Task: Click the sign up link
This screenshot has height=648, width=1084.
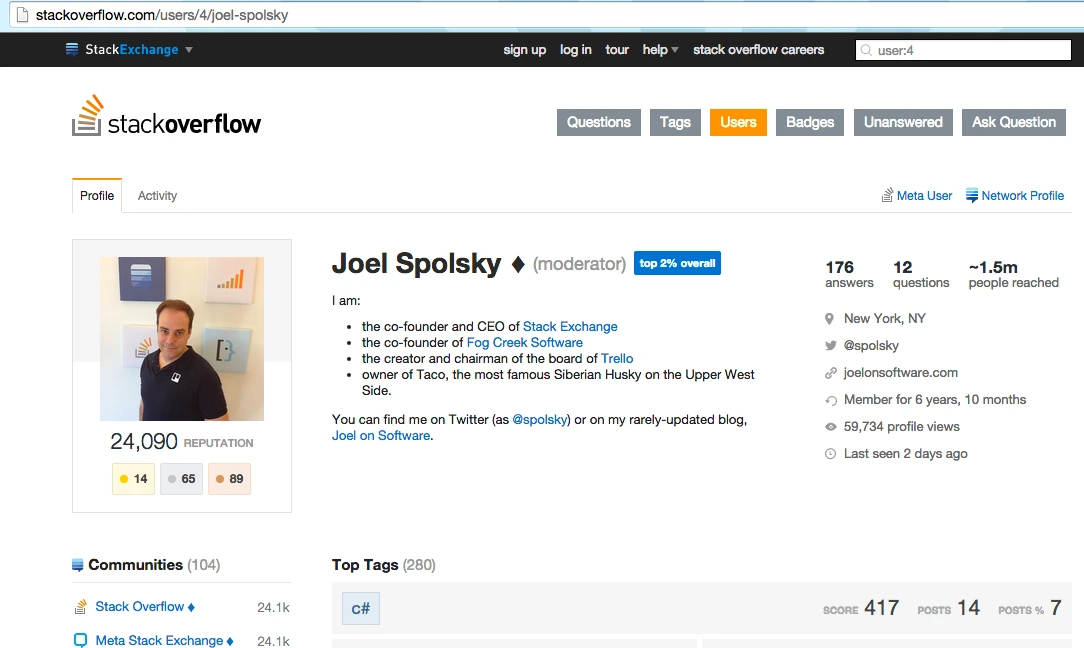Action: [x=524, y=50]
